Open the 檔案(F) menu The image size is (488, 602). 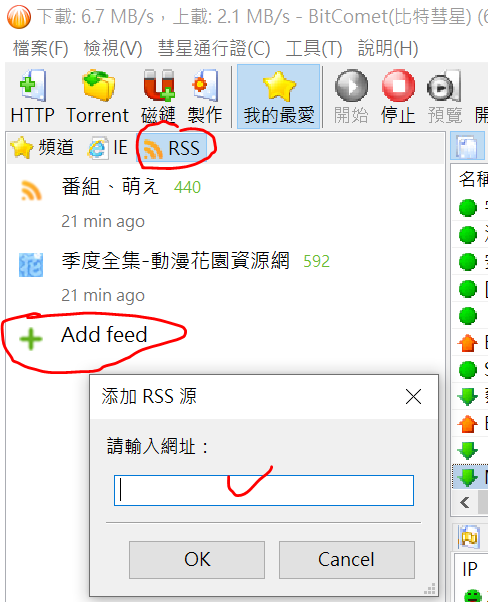click(41, 48)
